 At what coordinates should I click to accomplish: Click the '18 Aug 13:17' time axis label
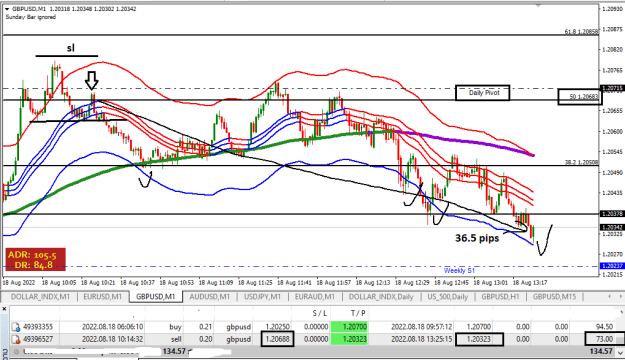(x=530, y=283)
